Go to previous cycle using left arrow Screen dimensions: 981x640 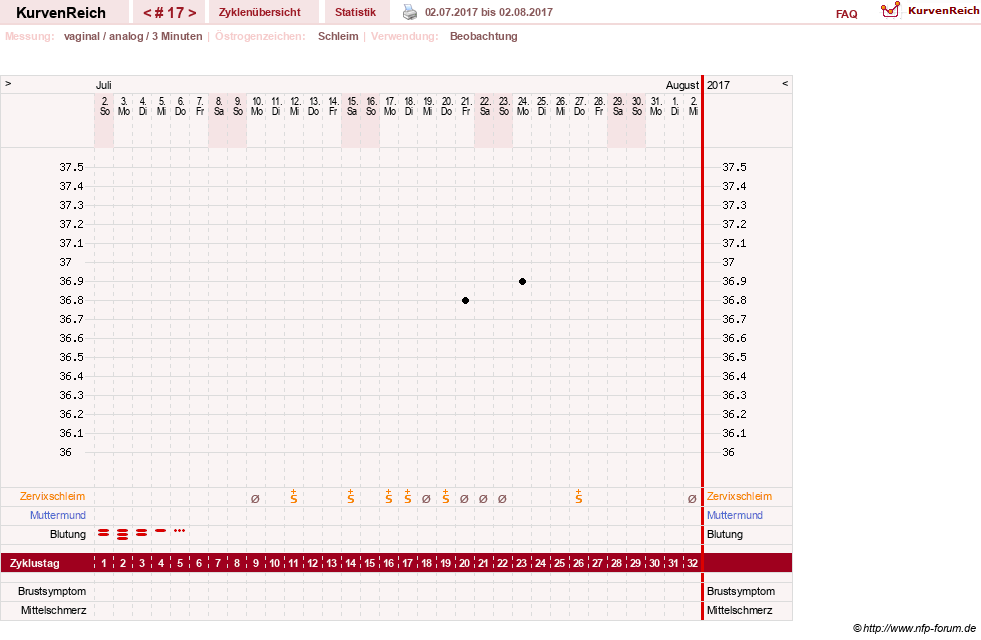tap(147, 13)
